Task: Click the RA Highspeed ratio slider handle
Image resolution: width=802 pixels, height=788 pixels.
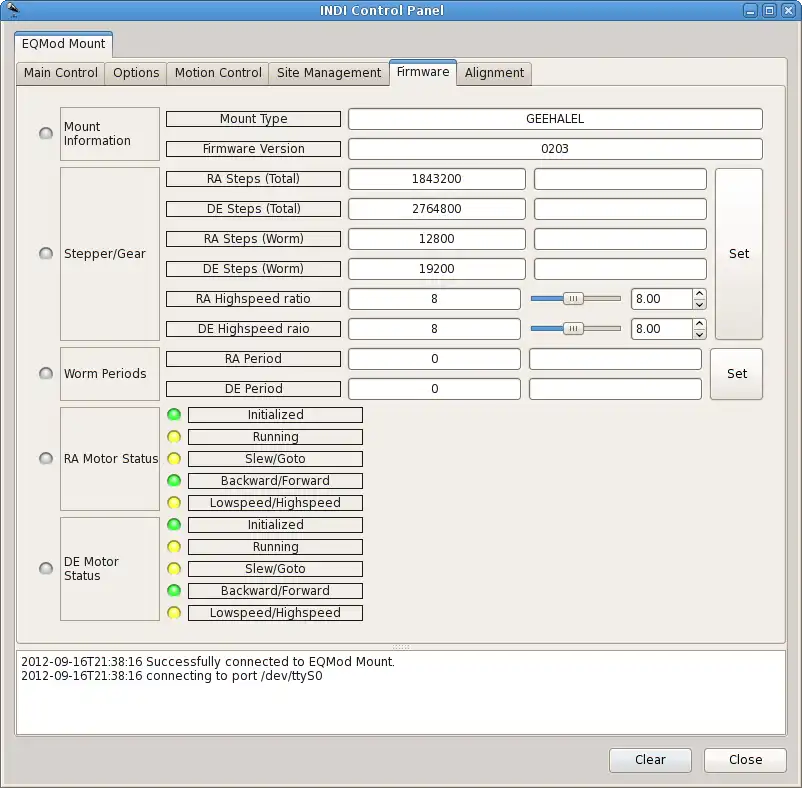Action: [x=573, y=299]
